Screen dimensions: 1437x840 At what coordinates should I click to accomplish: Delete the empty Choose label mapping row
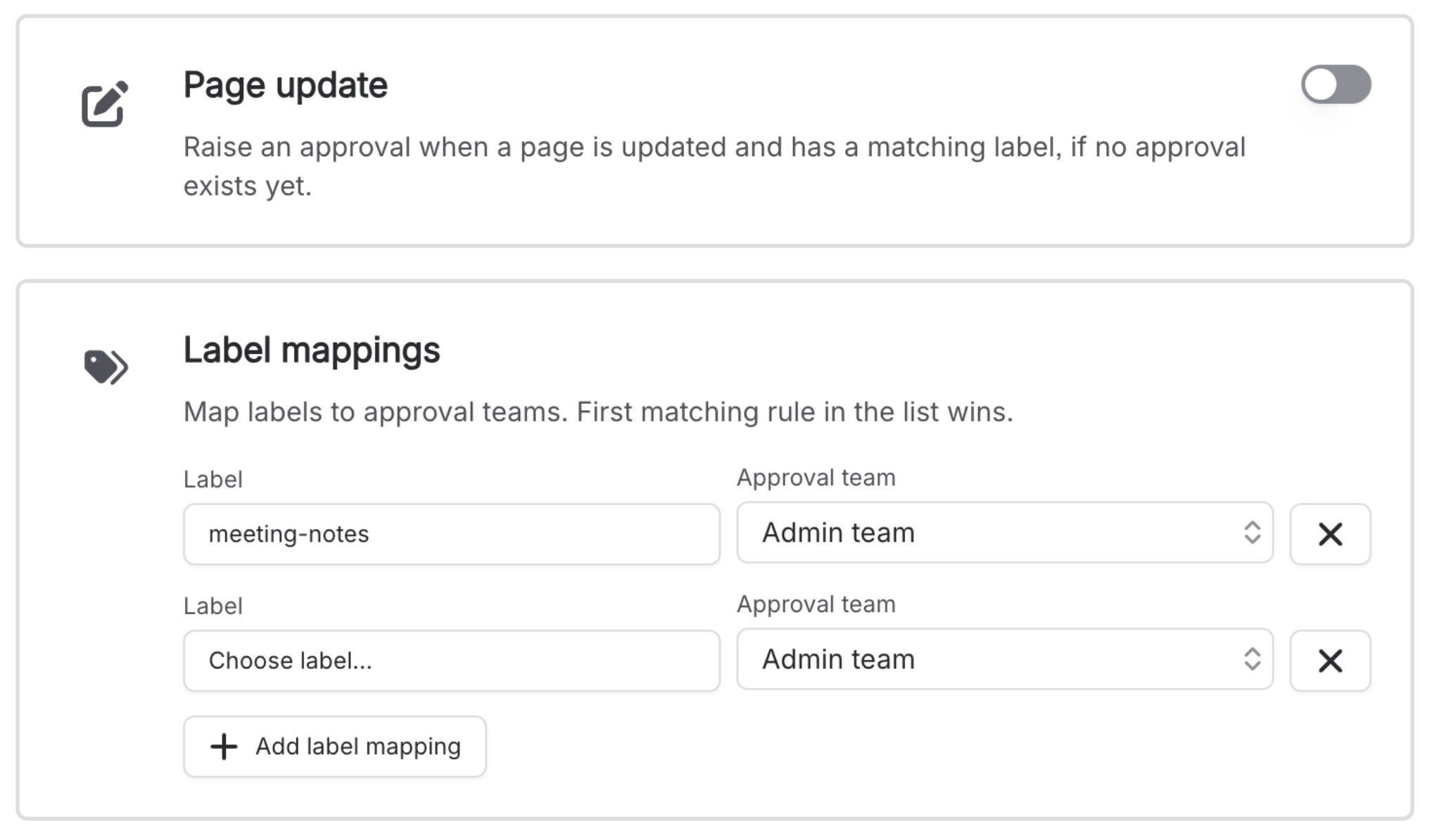tap(1330, 661)
